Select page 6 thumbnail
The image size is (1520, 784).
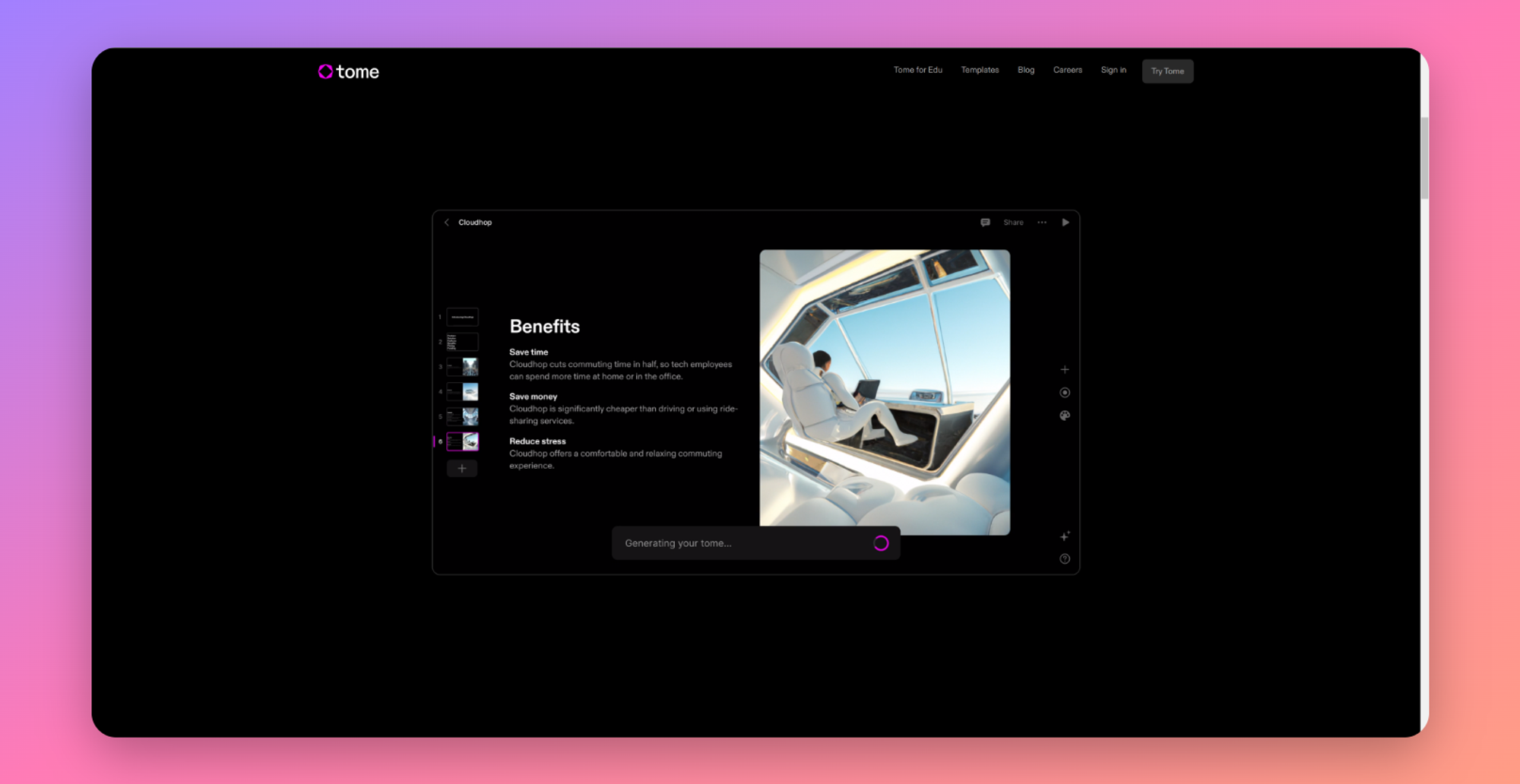[462, 441]
